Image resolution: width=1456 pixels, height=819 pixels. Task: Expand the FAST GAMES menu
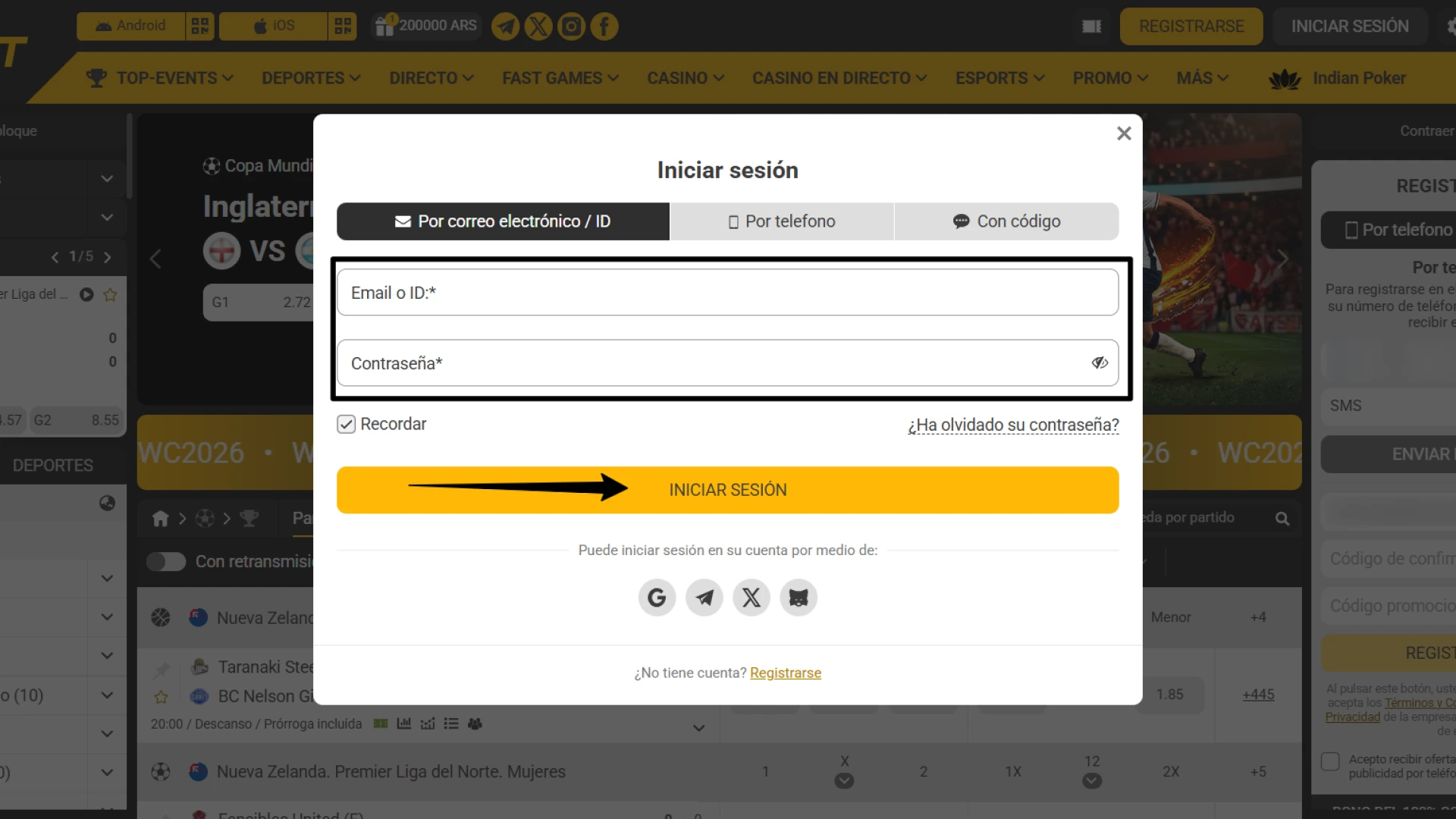[x=560, y=78]
